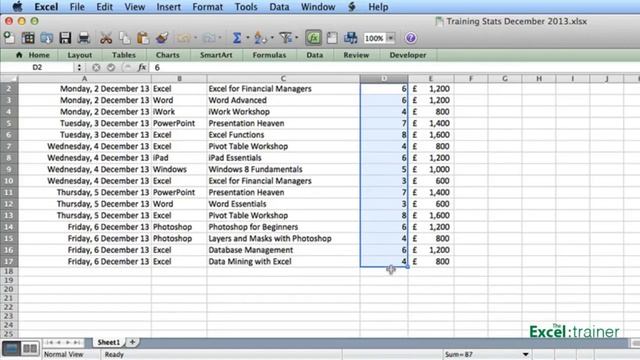640x360 pixels.
Task: Switch to Normal View button
Action: [x=11, y=348]
